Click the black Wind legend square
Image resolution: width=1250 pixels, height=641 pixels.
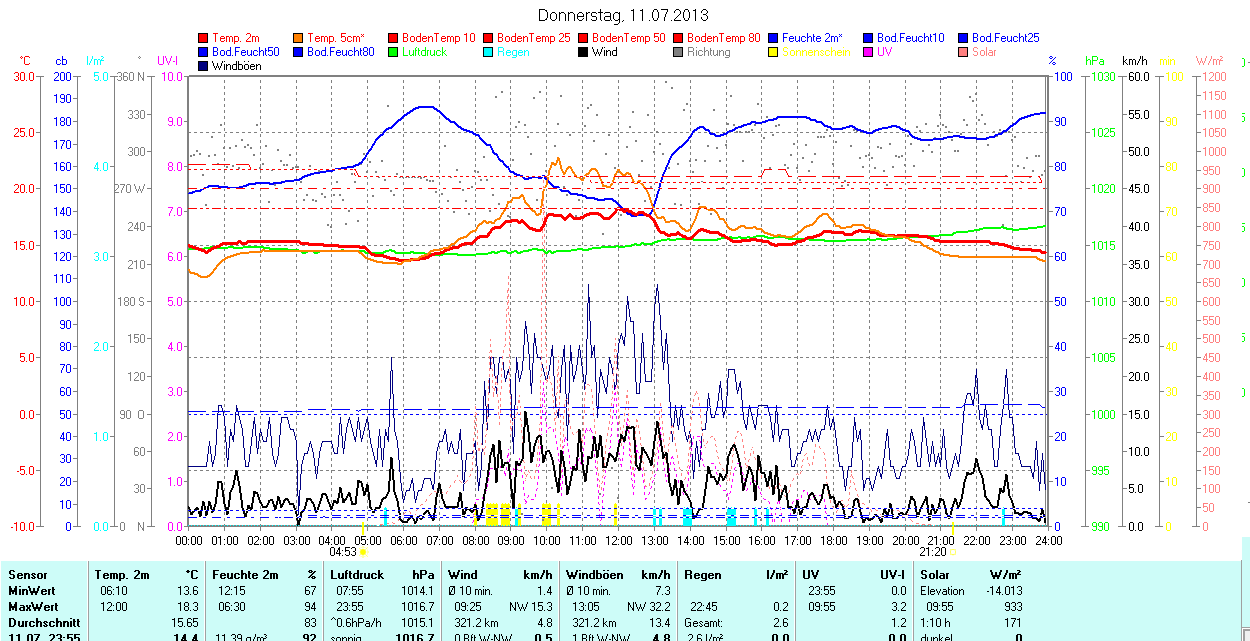coord(583,52)
